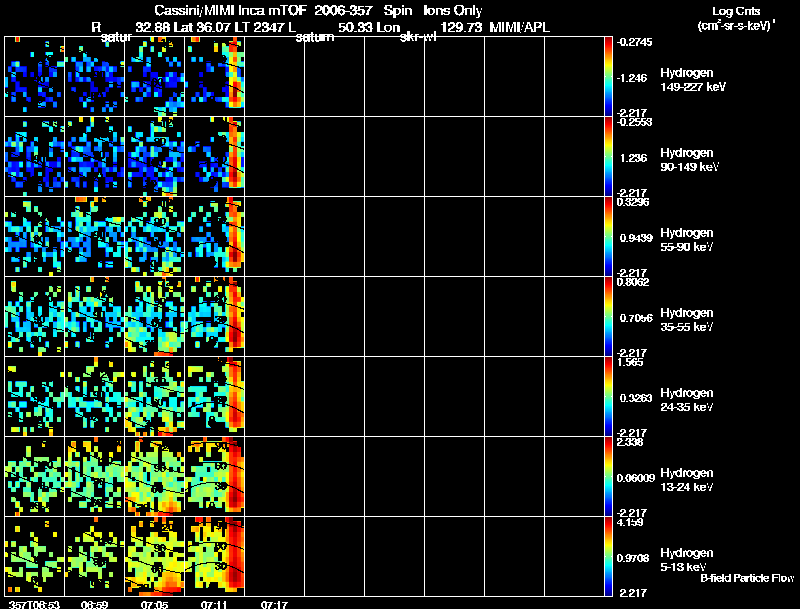Select the Hydrogen 35-55 keV panel at 06:53
This screenshot has width=800, height=609.
(35, 316)
